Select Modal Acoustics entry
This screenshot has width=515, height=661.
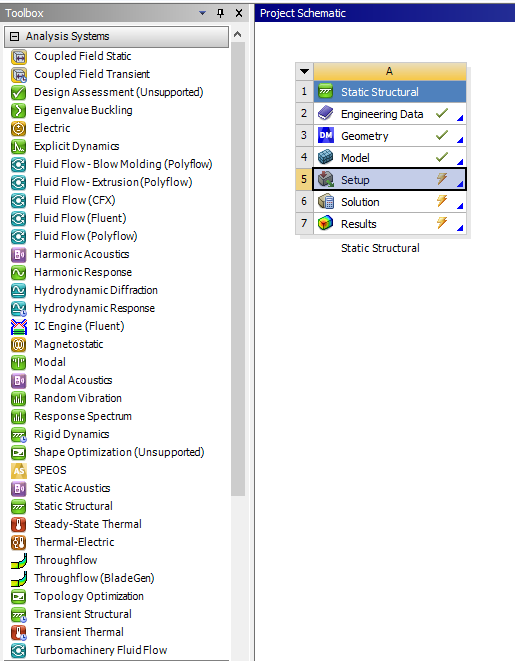click(73, 380)
